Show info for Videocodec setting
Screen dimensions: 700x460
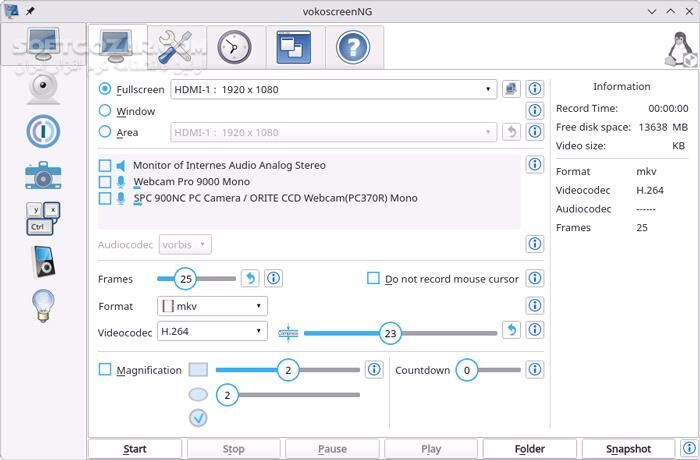pos(535,330)
